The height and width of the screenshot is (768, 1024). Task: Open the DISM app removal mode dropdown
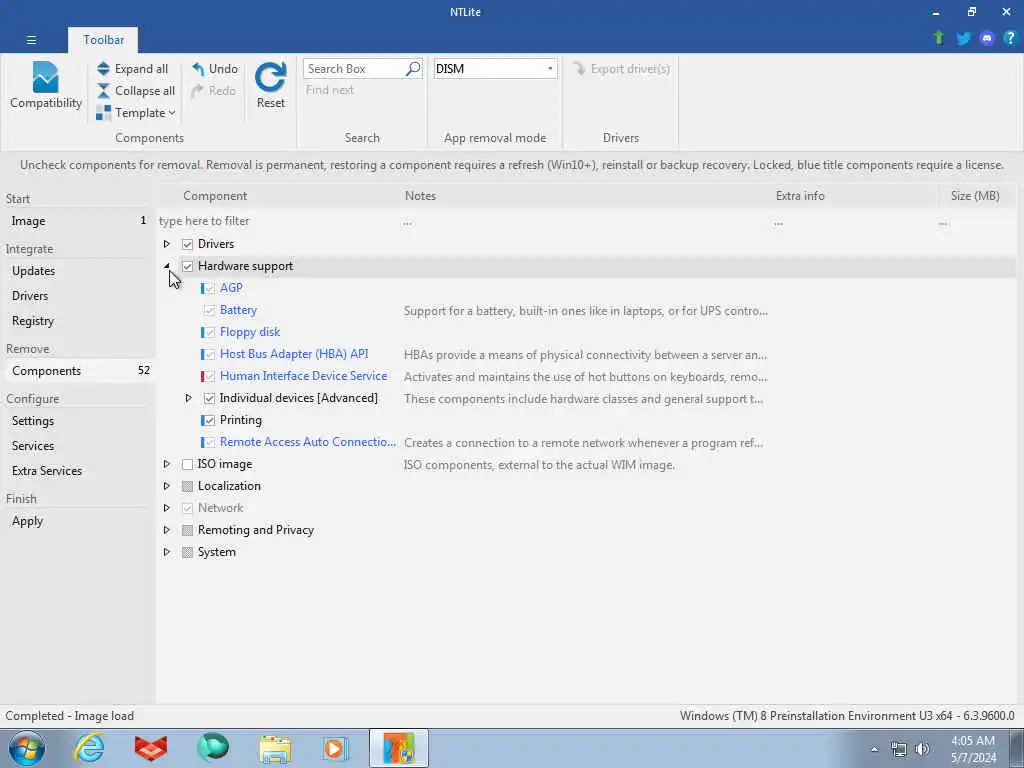coord(495,69)
